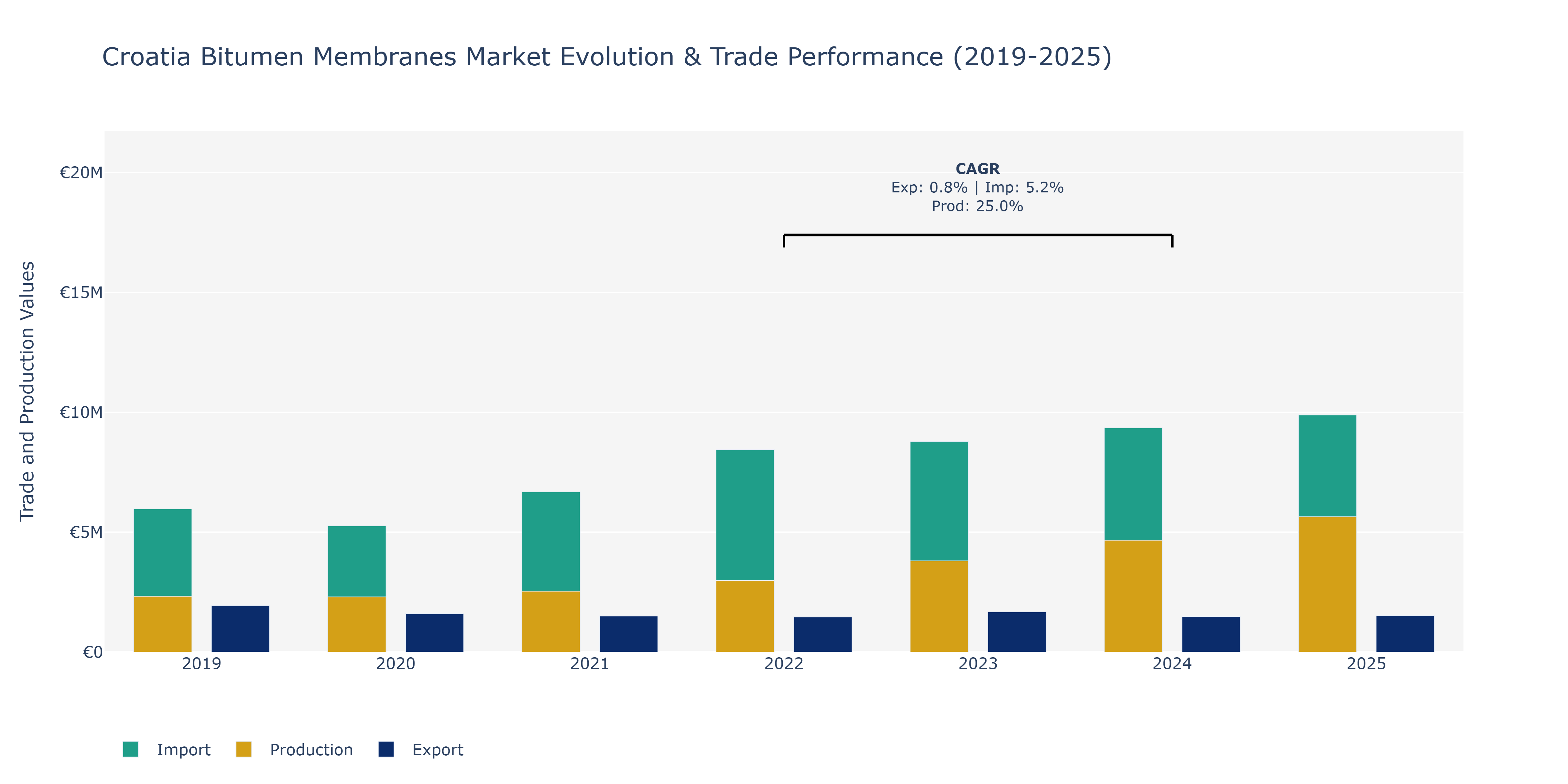Select the 2025 Production bar segment
This screenshot has height=784, width=1568.
[1328, 584]
